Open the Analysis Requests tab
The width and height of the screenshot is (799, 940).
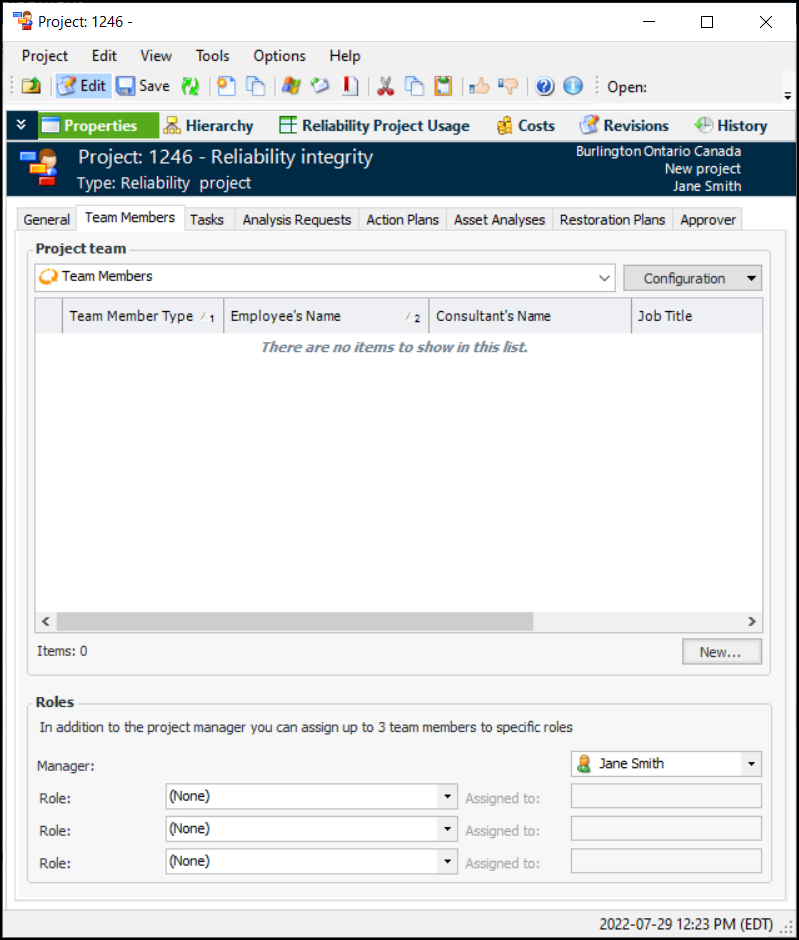pos(297,219)
